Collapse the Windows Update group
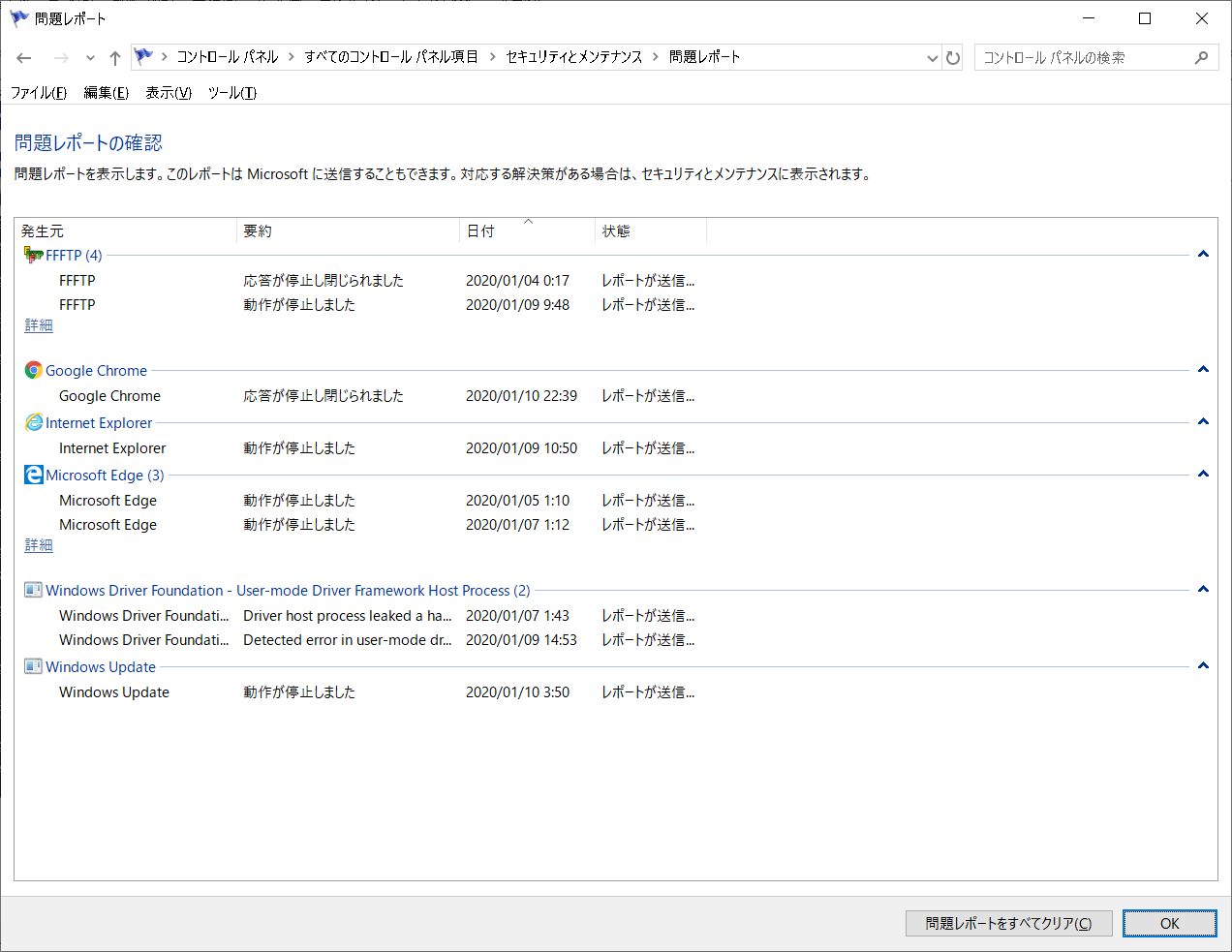Image resolution: width=1232 pixels, height=952 pixels. tap(1203, 666)
